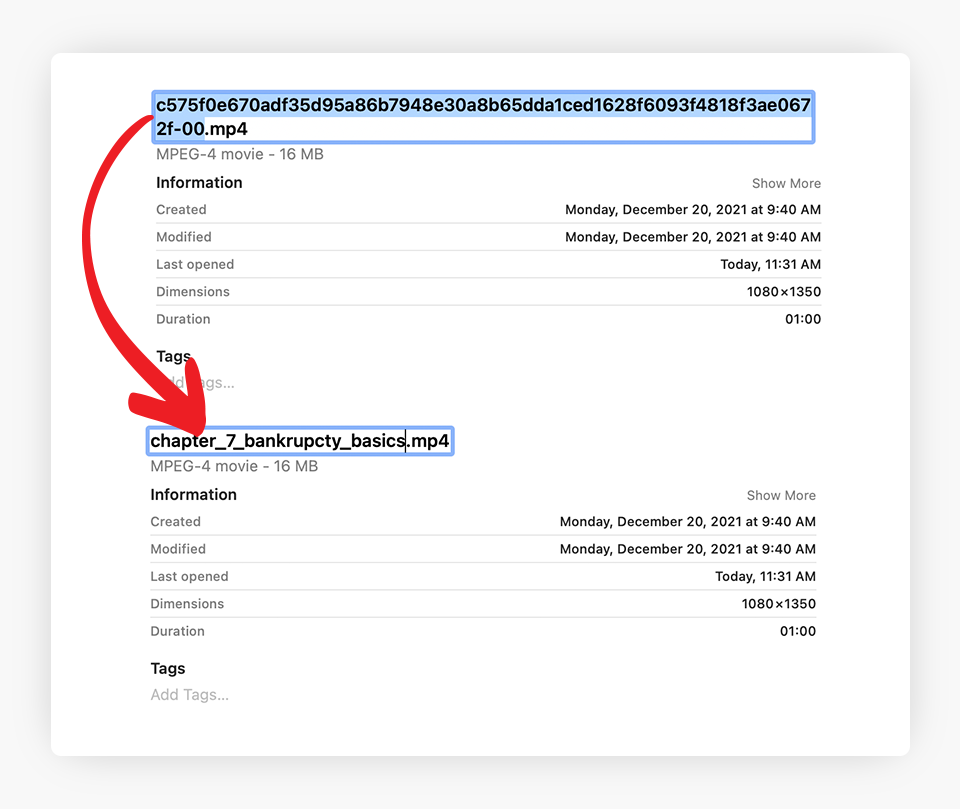Click the MPEG-4 movie size text under the chapter_7 filename
The width and height of the screenshot is (960, 809).
coord(234,466)
